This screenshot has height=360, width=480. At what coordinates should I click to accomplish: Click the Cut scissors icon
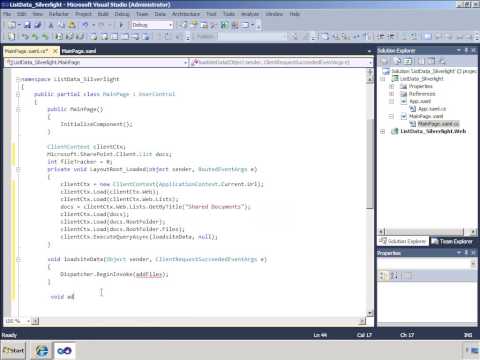(51, 25)
